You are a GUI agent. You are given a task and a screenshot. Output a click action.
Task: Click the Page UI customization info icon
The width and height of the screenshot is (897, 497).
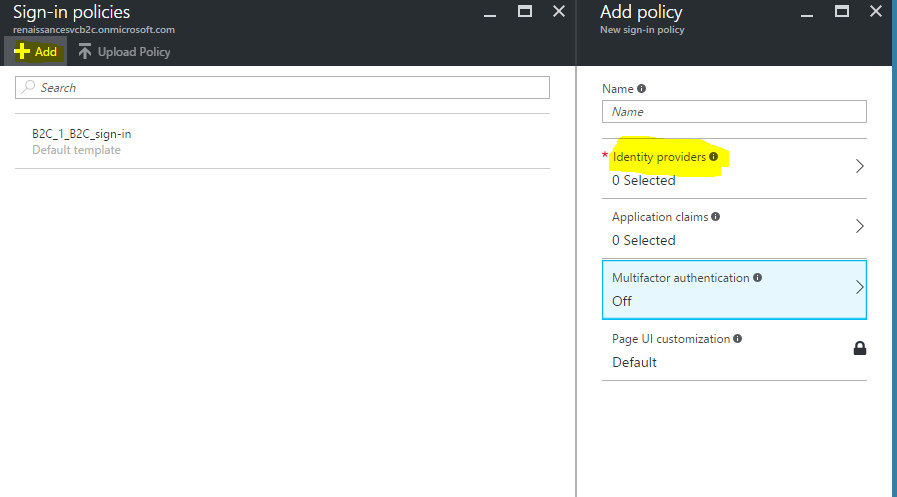(737, 339)
